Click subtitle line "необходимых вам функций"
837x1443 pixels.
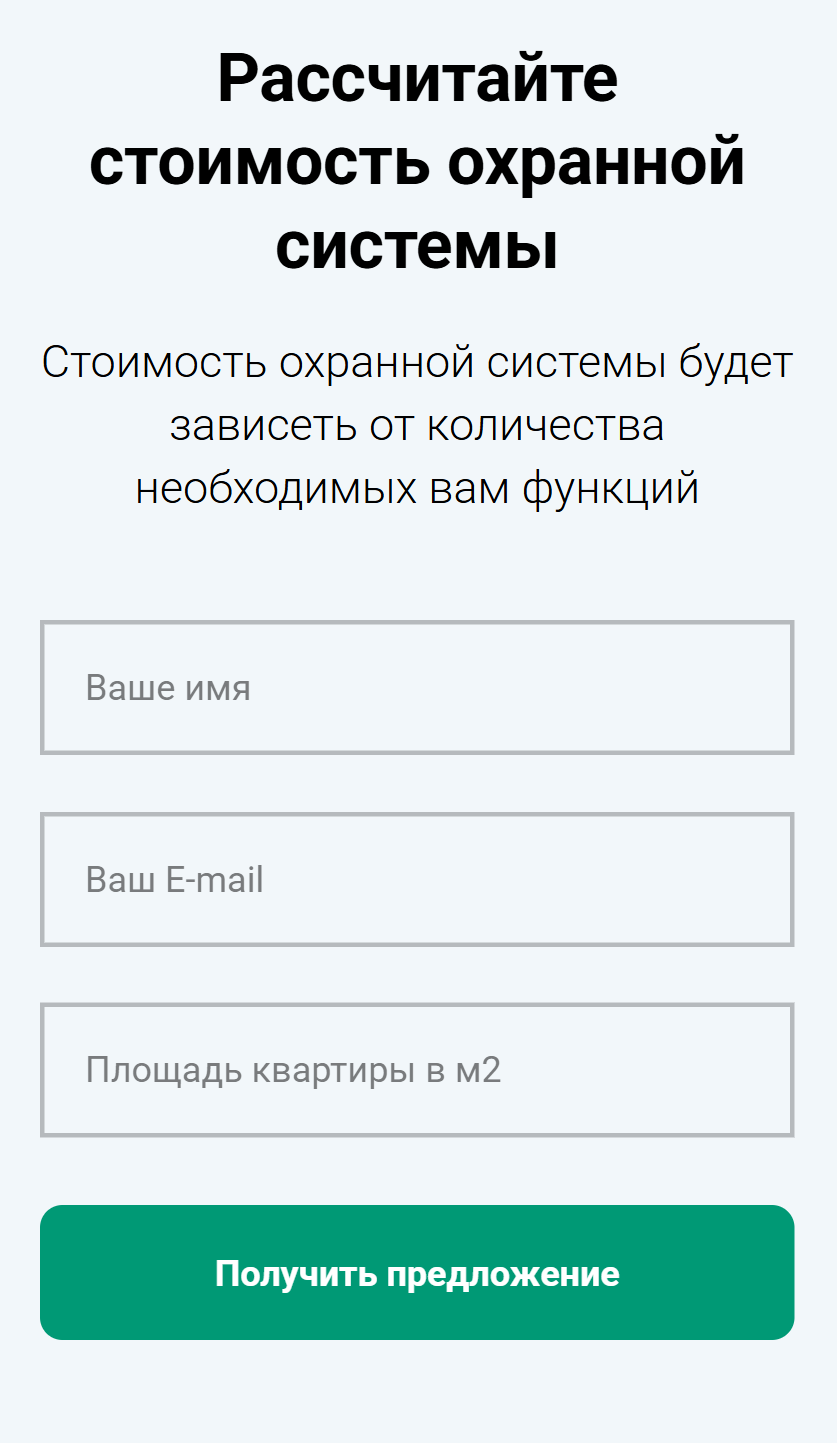[417, 490]
